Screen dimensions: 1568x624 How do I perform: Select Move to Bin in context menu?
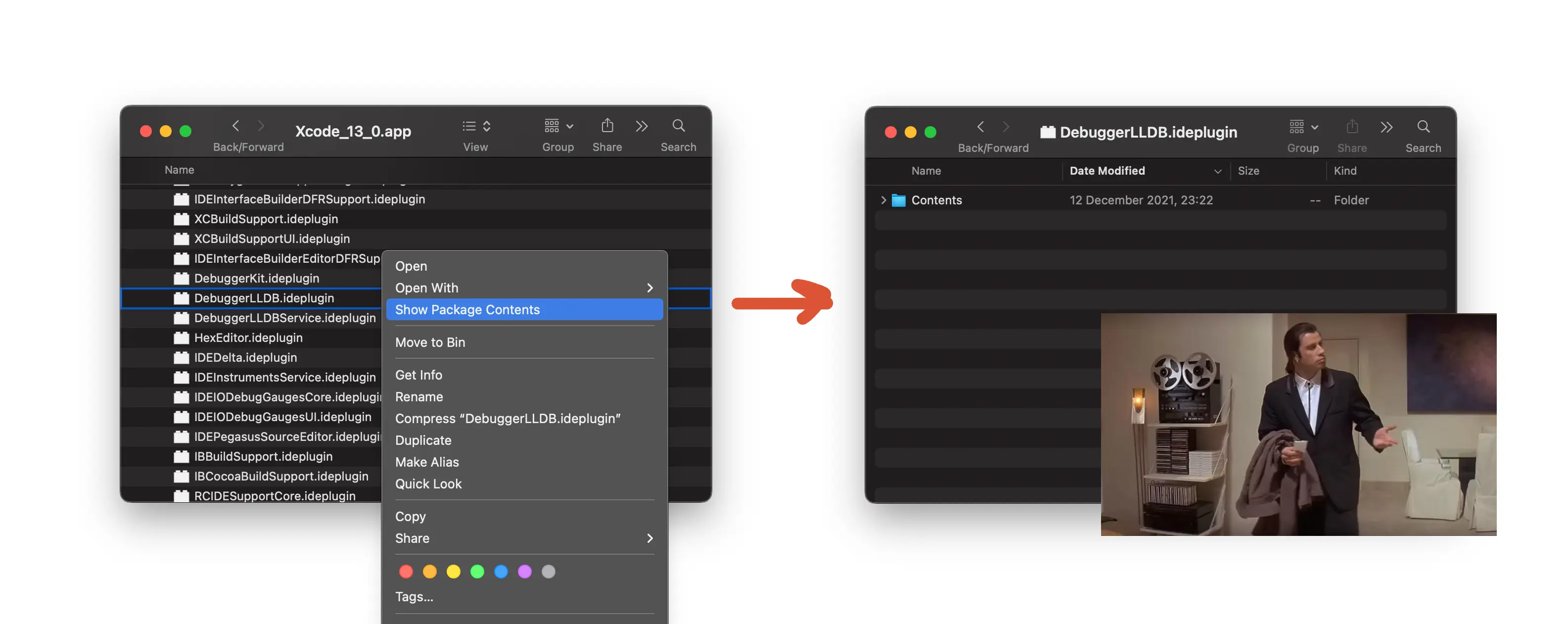point(430,342)
